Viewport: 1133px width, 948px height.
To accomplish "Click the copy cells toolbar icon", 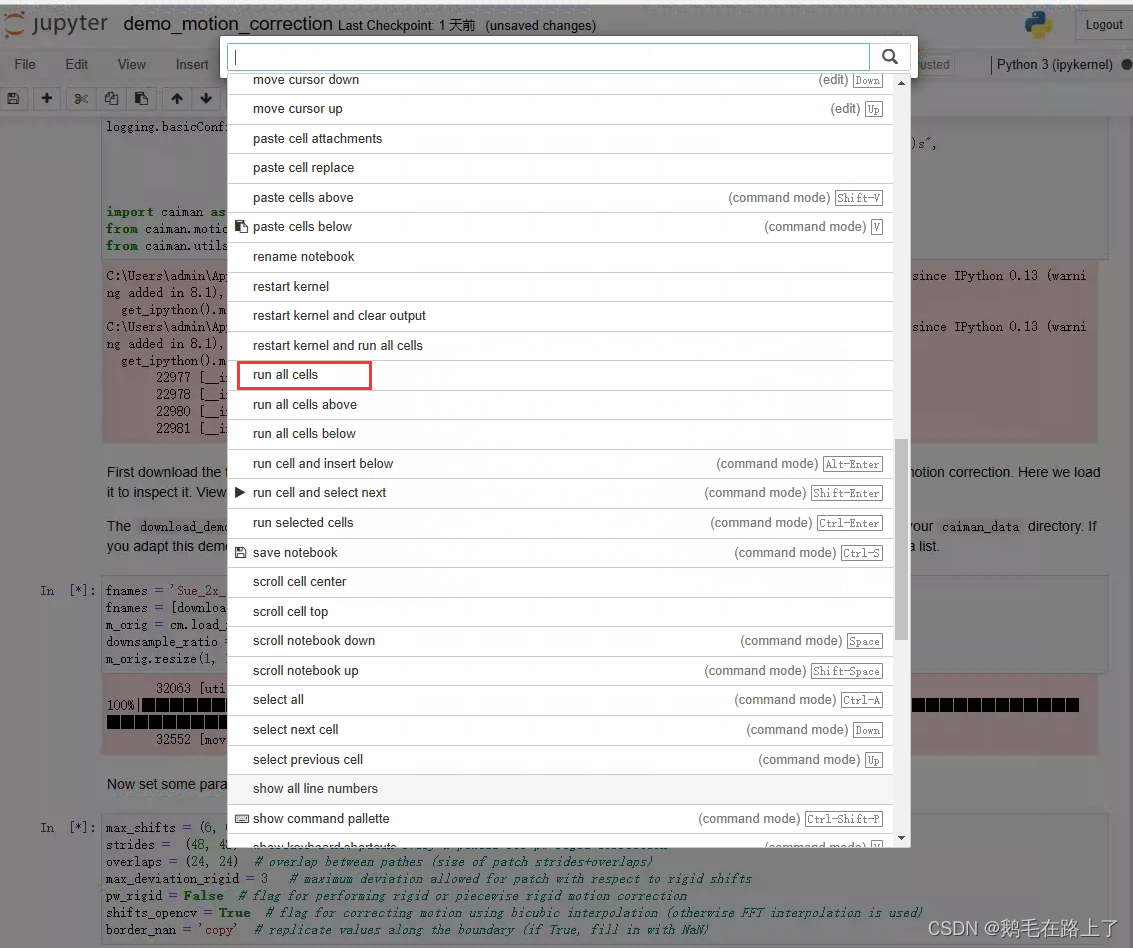I will click(111, 98).
